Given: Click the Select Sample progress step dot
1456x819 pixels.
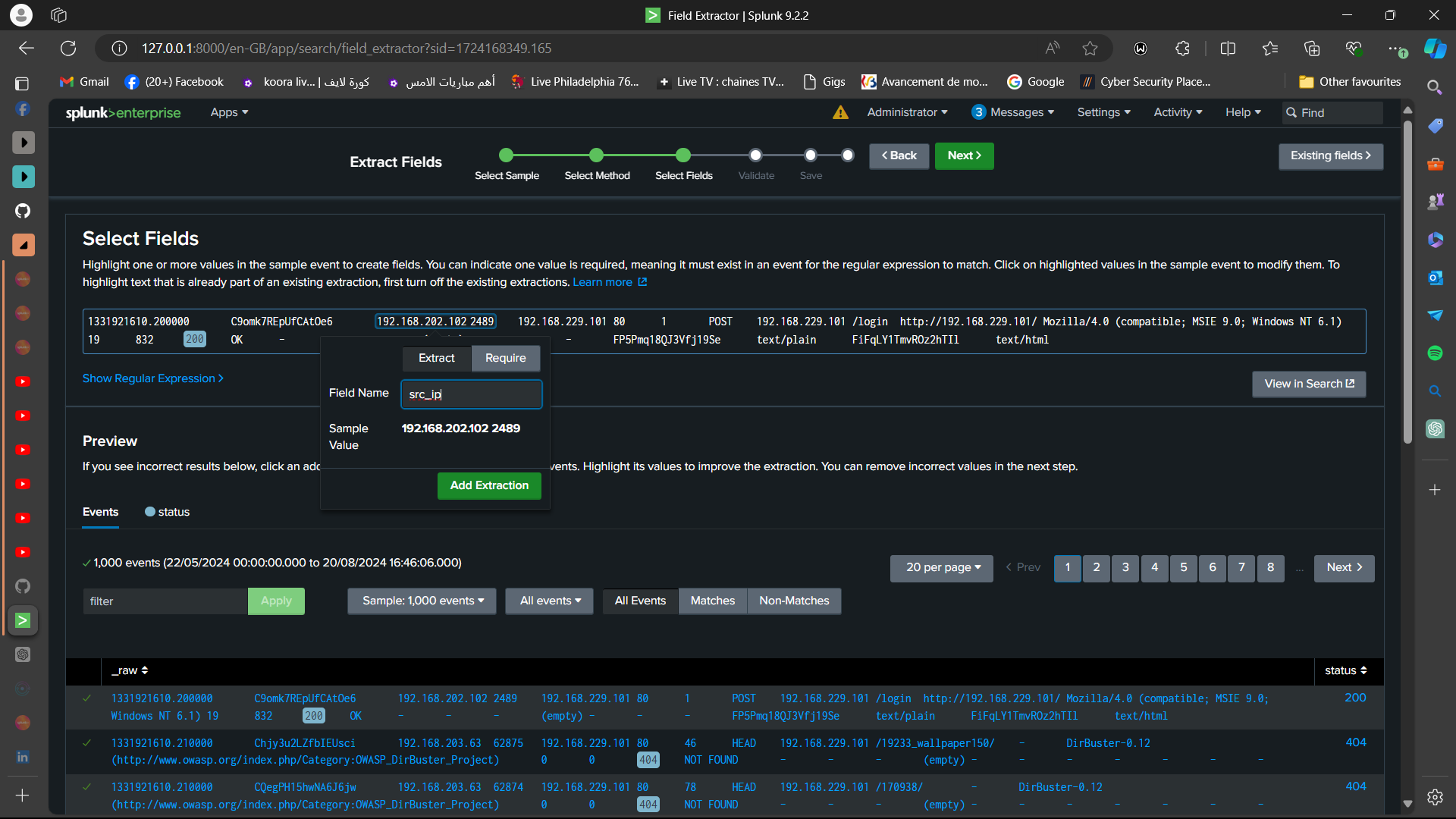Looking at the screenshot, I should 507,155.
